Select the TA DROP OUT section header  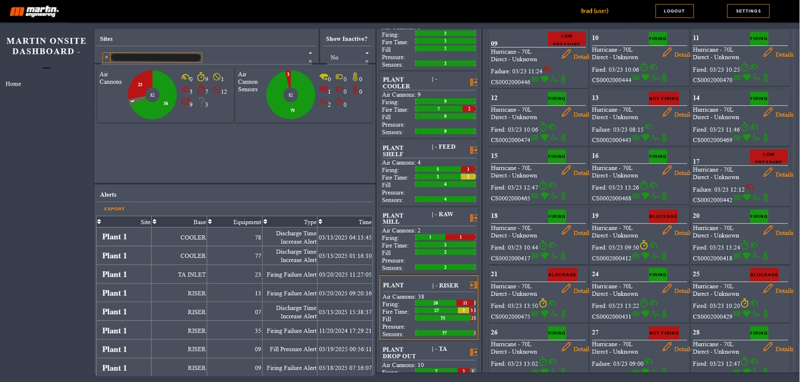[x=415, y=352]
